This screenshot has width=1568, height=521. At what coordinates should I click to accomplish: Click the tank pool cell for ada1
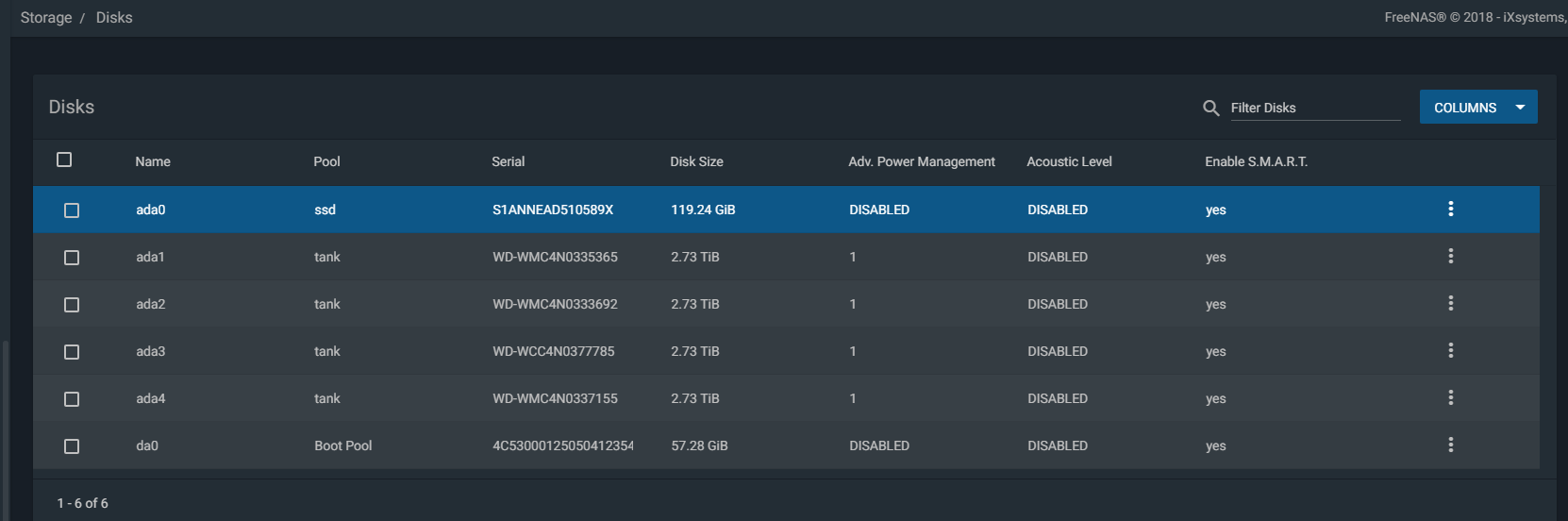tap(327, 257)
